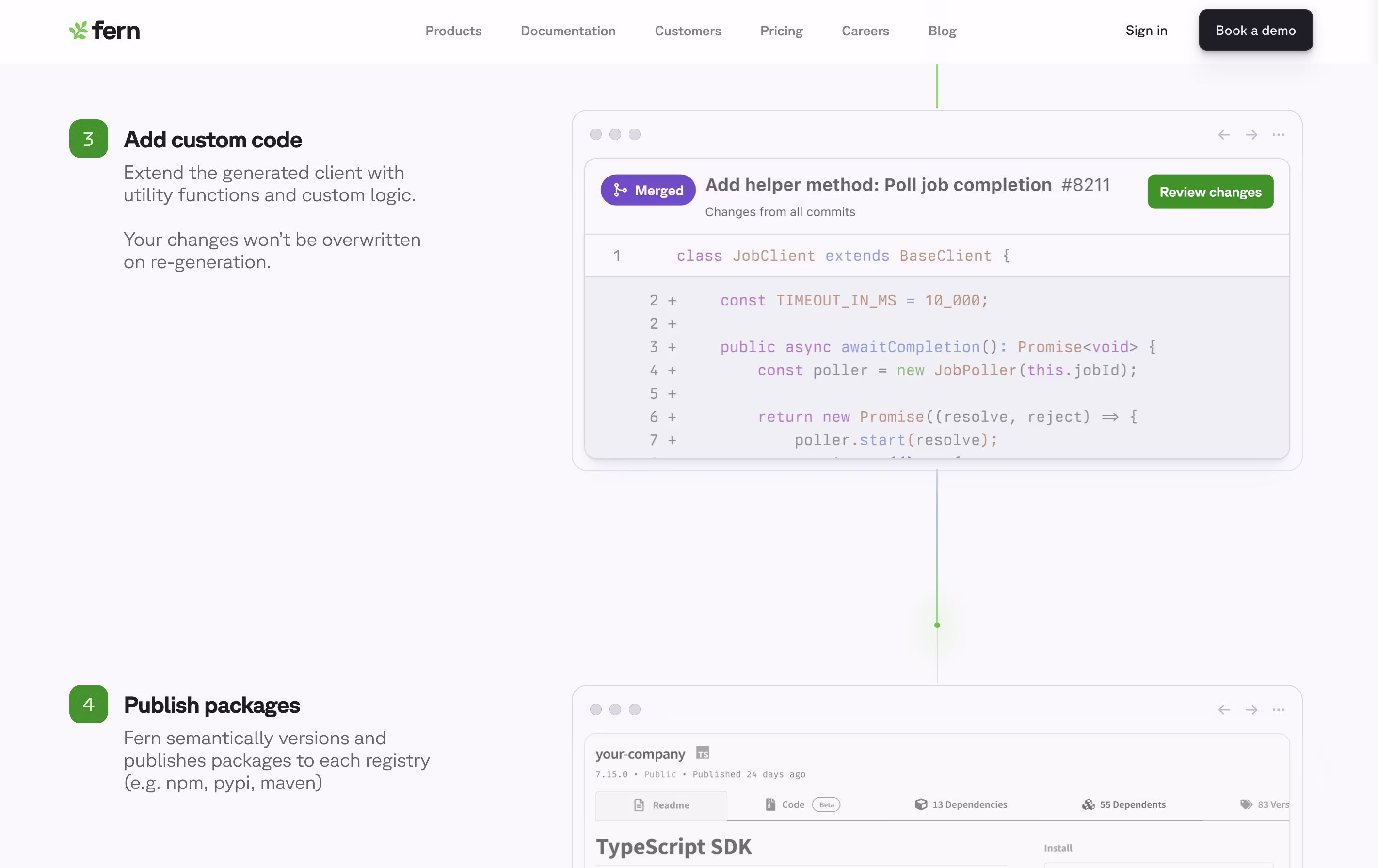Image resolution: width=1378 pixels, height=868 pixels.
Task: Click the Beta label on Code tab
Action: coord(826,804)
